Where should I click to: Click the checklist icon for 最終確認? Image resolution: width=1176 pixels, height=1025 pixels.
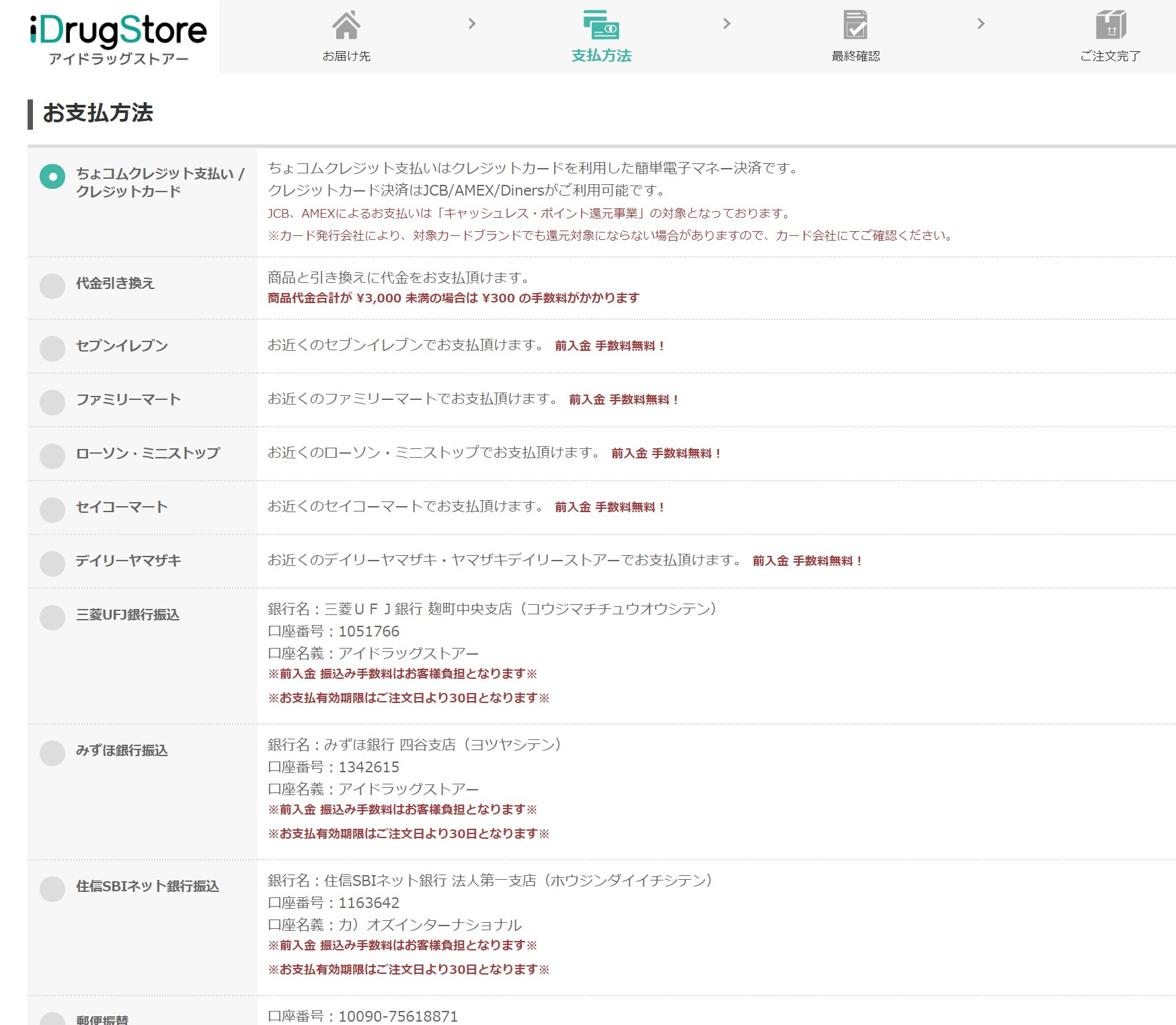855,26
